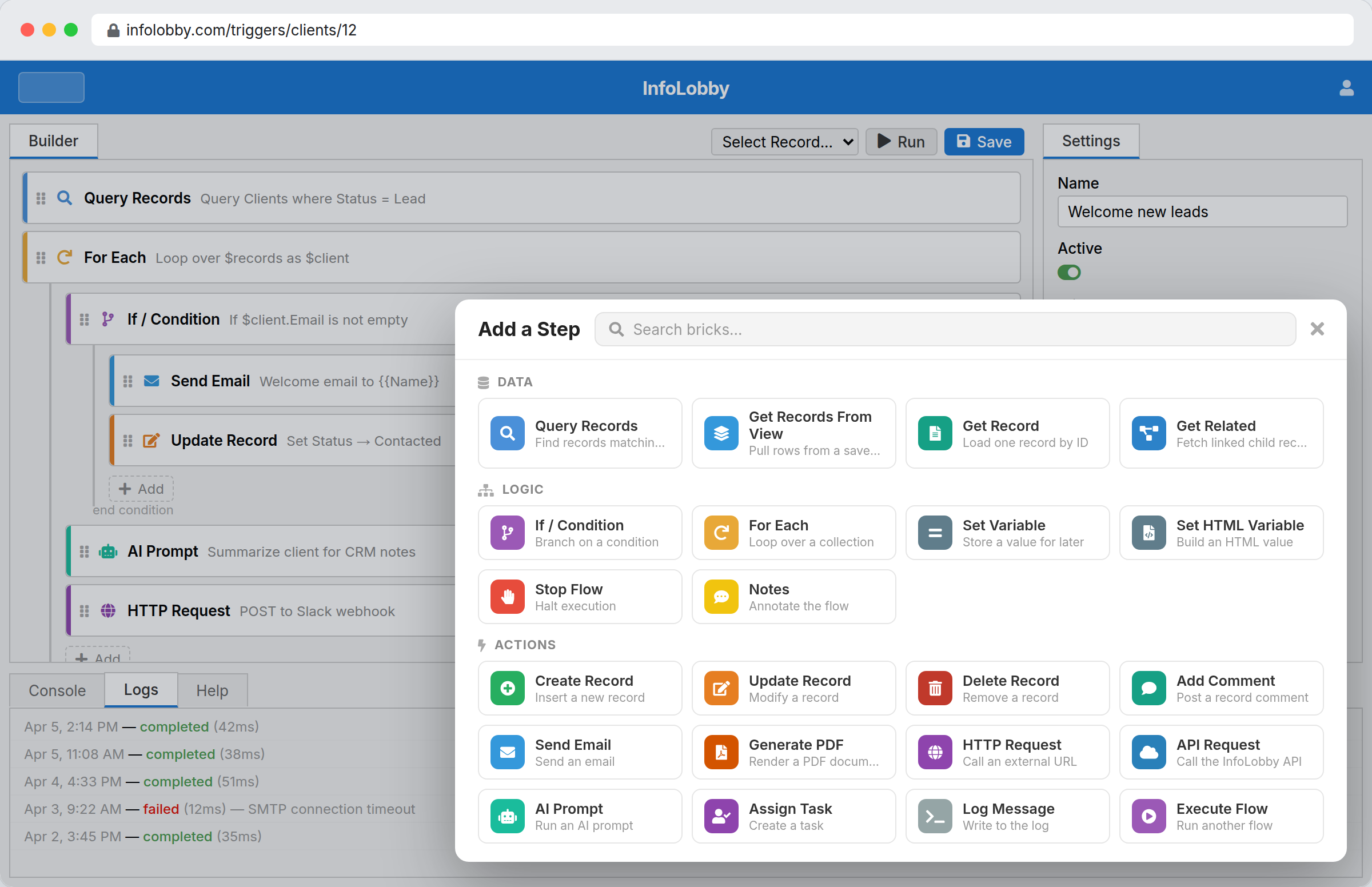Add the Create Record action
This screenshot has height=887, width=1372.
(580, 688)
